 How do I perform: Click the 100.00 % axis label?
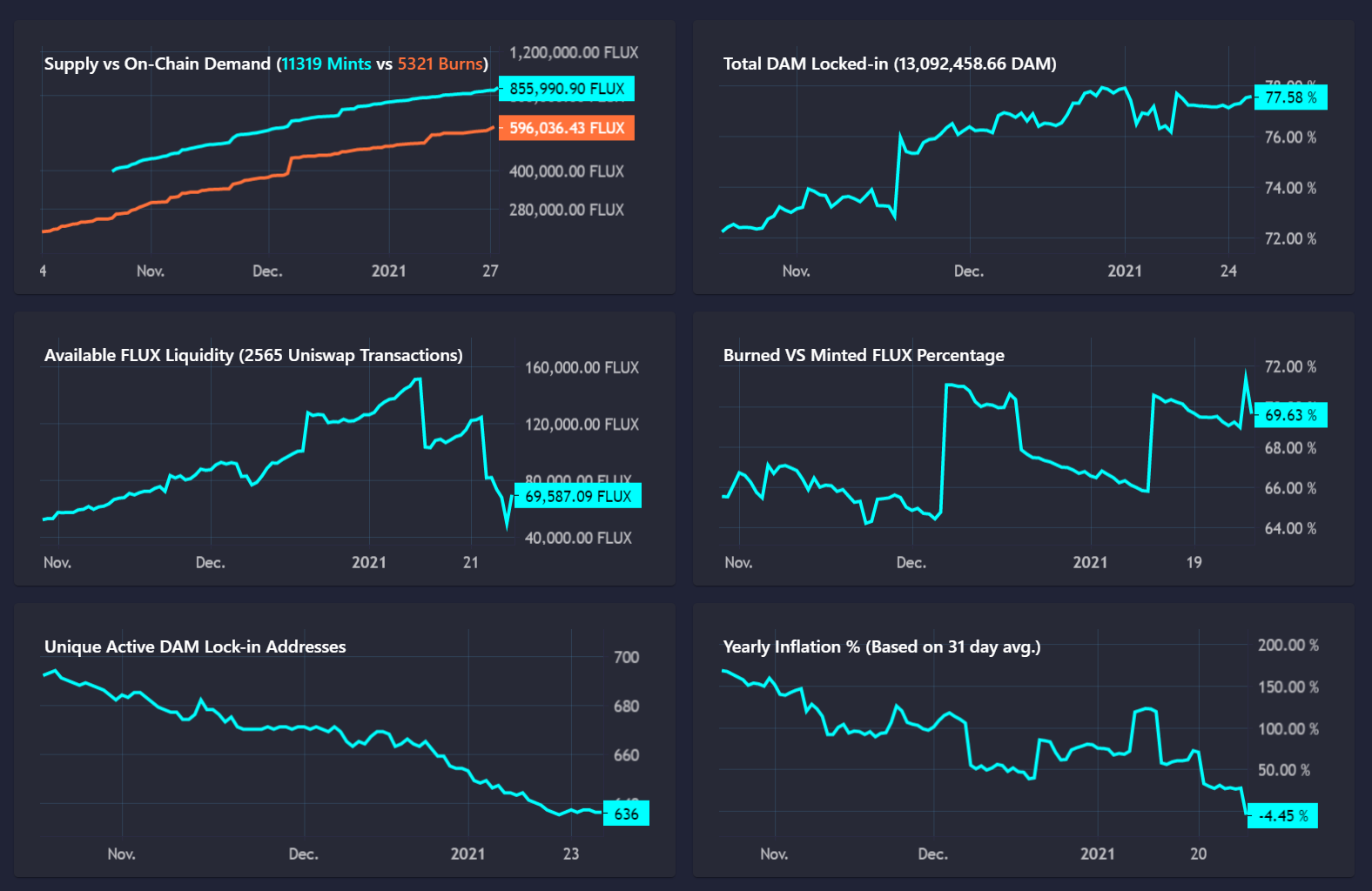pyautogui.click(x=1288, y=728)
